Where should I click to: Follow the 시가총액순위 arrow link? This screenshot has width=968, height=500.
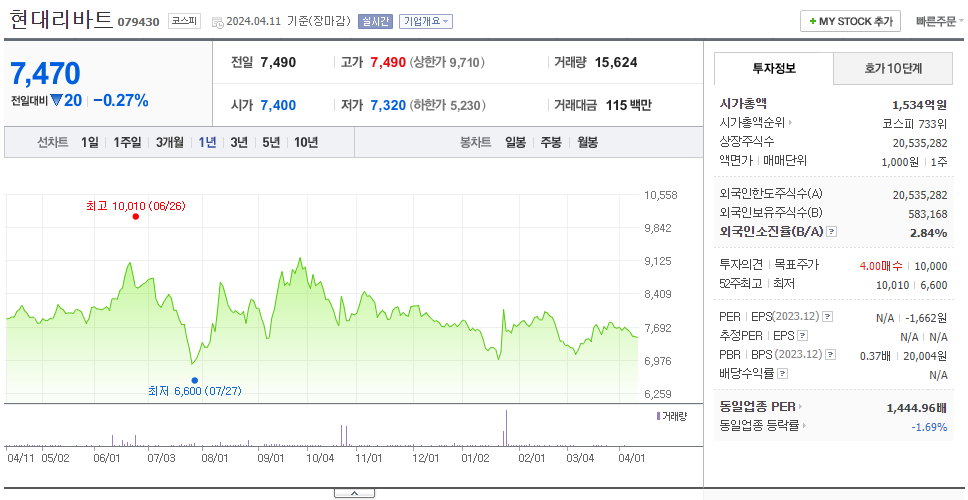tap(791, 123)
